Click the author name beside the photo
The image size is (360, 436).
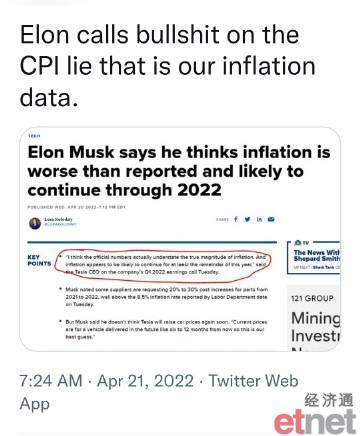(x=58, y=219)
